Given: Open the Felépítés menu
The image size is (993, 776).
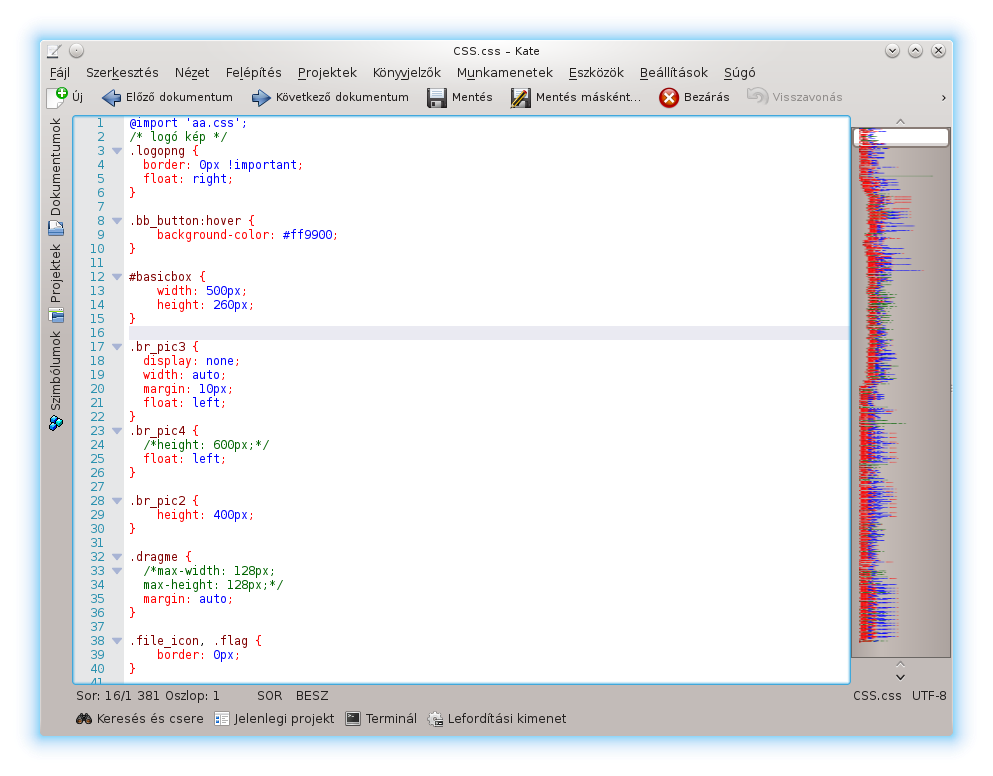Looking at the screenshot, I should 253,73.
